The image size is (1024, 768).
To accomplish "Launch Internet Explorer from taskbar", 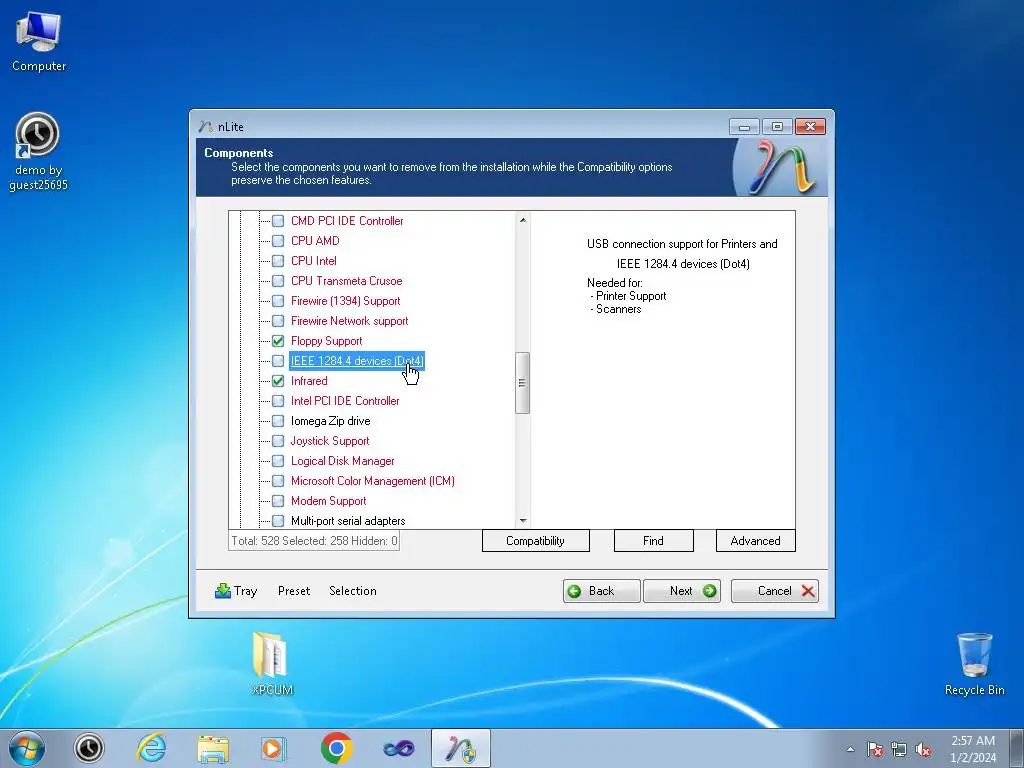I will (151, 748).
